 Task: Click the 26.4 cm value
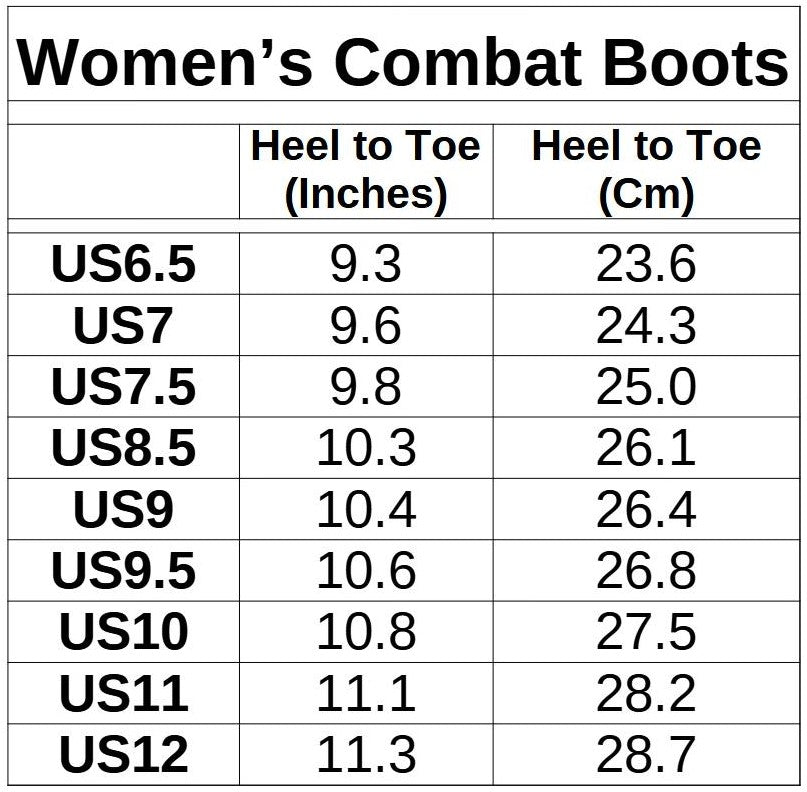(646, 510)
